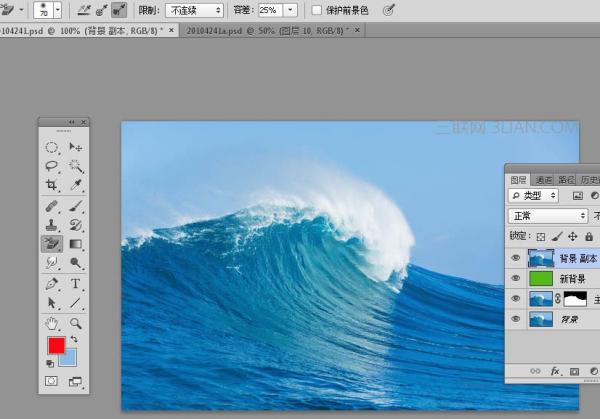
Task: Select the Eyedropper tool
Action: coord(75,185)
